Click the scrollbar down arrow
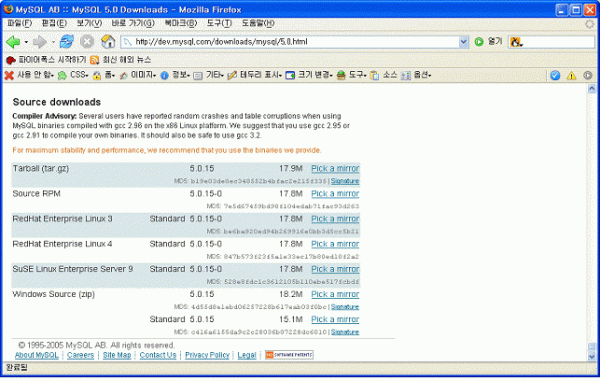The image size is (600, 381). [592, 357]
